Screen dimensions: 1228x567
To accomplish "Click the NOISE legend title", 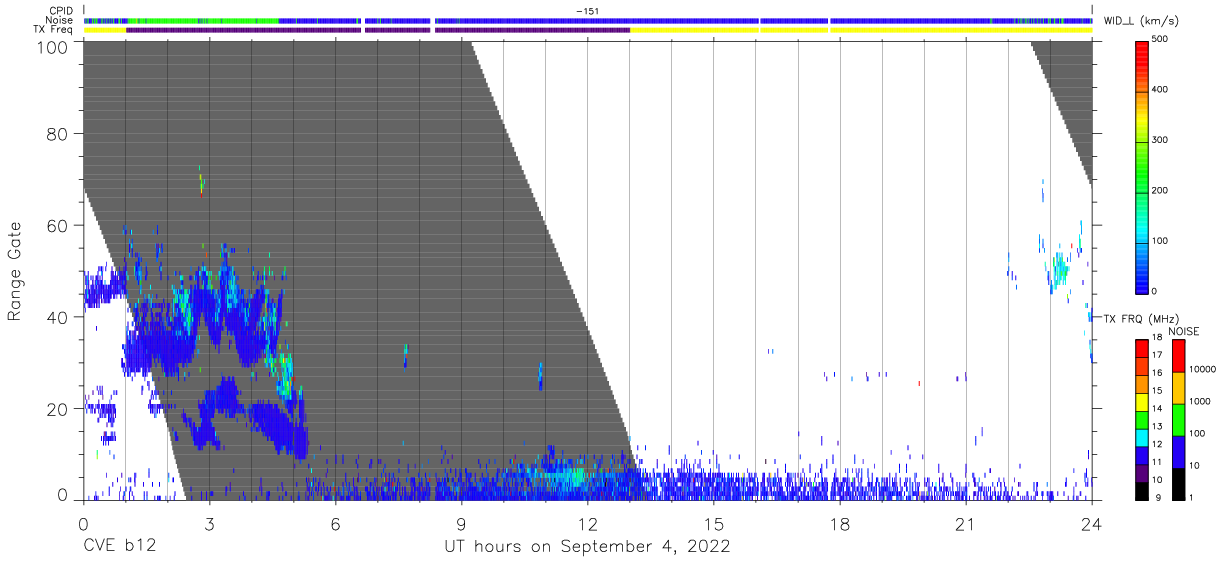I will [1183, 331].
